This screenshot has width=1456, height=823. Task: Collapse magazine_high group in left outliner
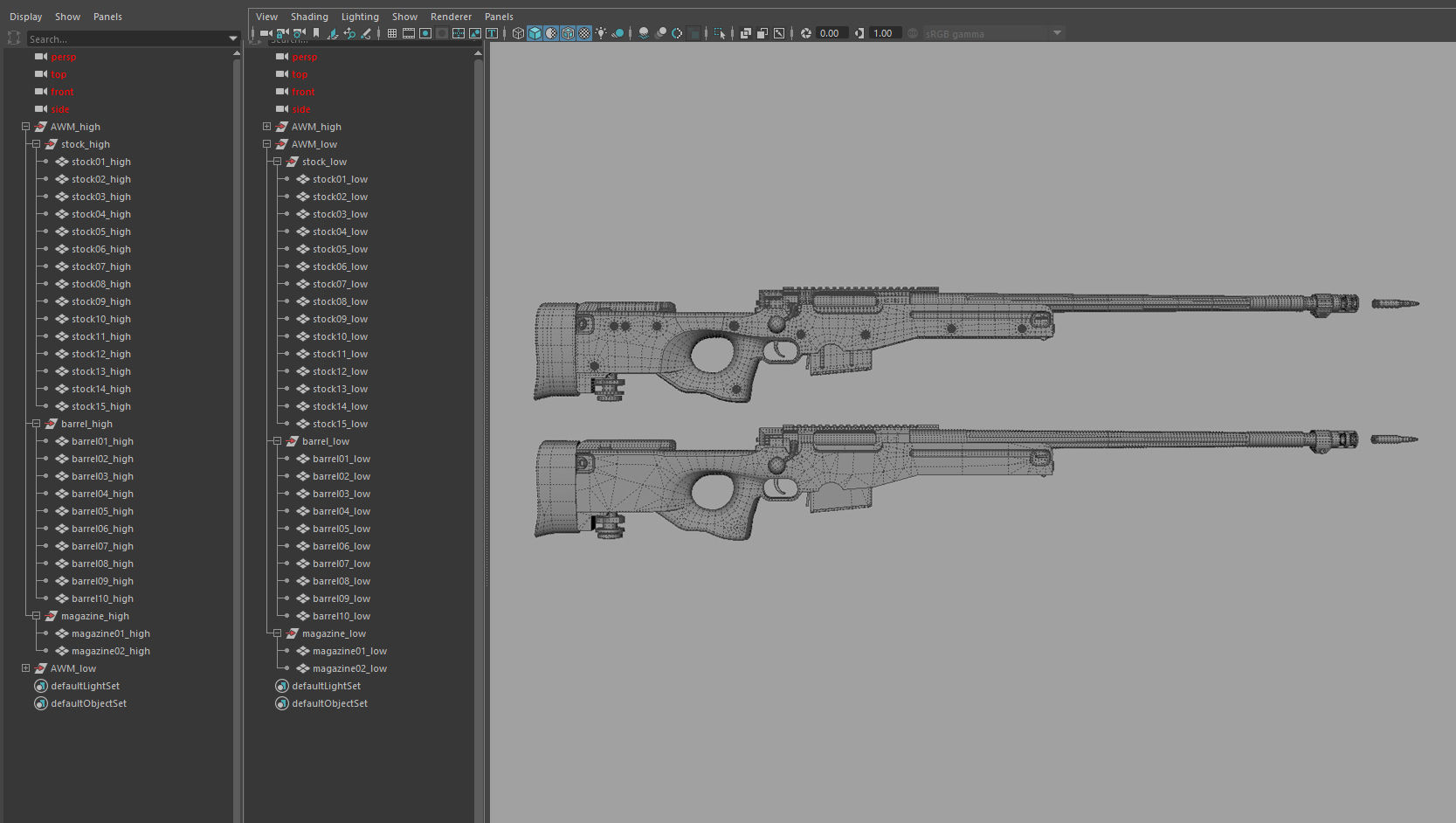(36, 616)
